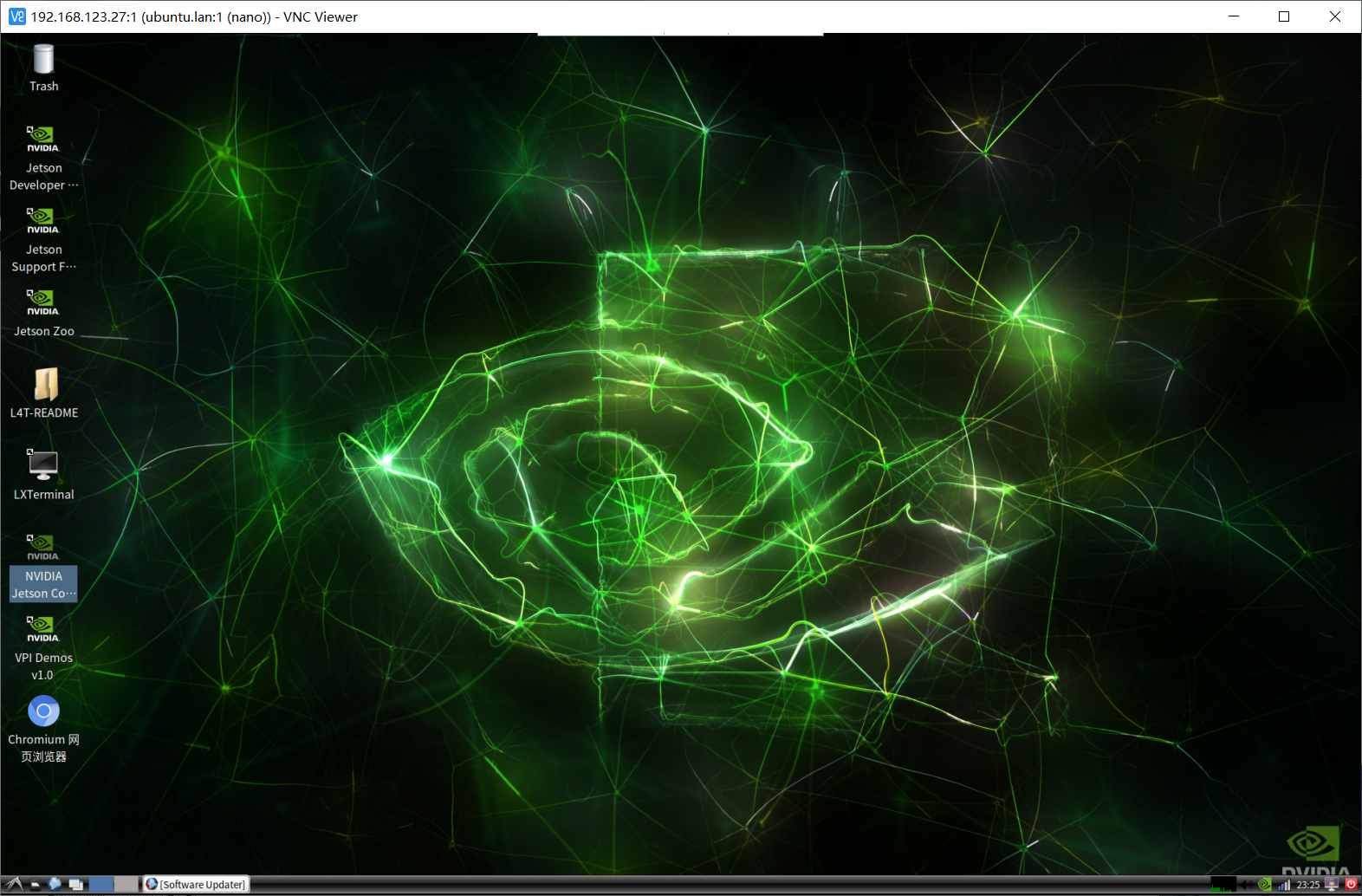Select the Jetson Zoo desktop shortcut
Image resolution: width=1362 pixels, height=896 pixels.
43,313
